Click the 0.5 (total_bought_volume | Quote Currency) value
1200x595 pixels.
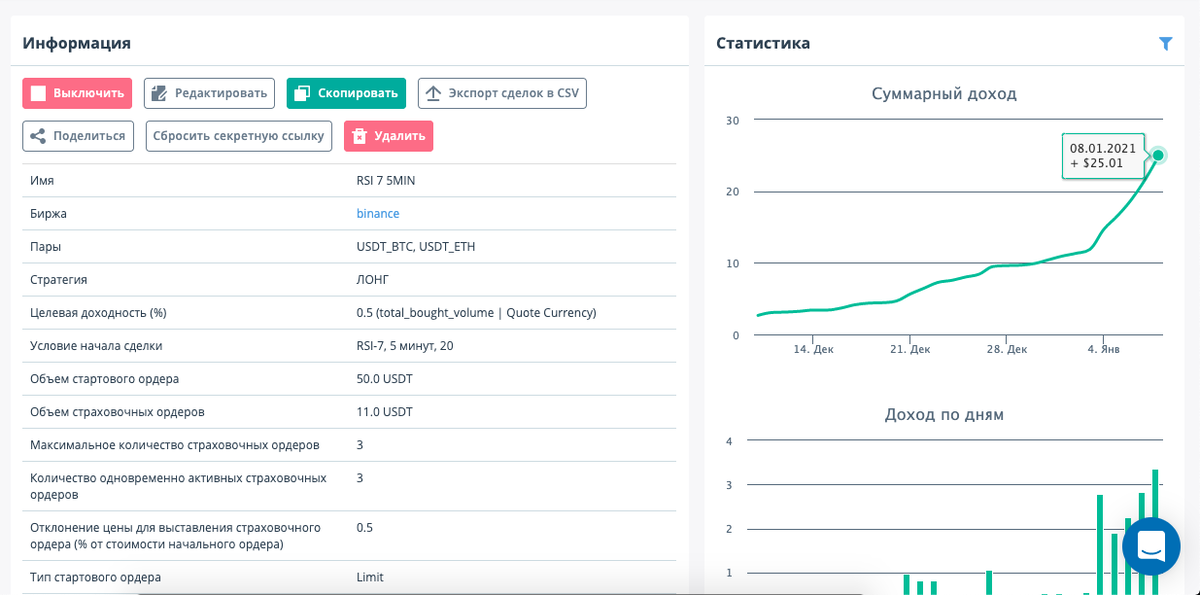pyautogui.click(x=477, y=313)
